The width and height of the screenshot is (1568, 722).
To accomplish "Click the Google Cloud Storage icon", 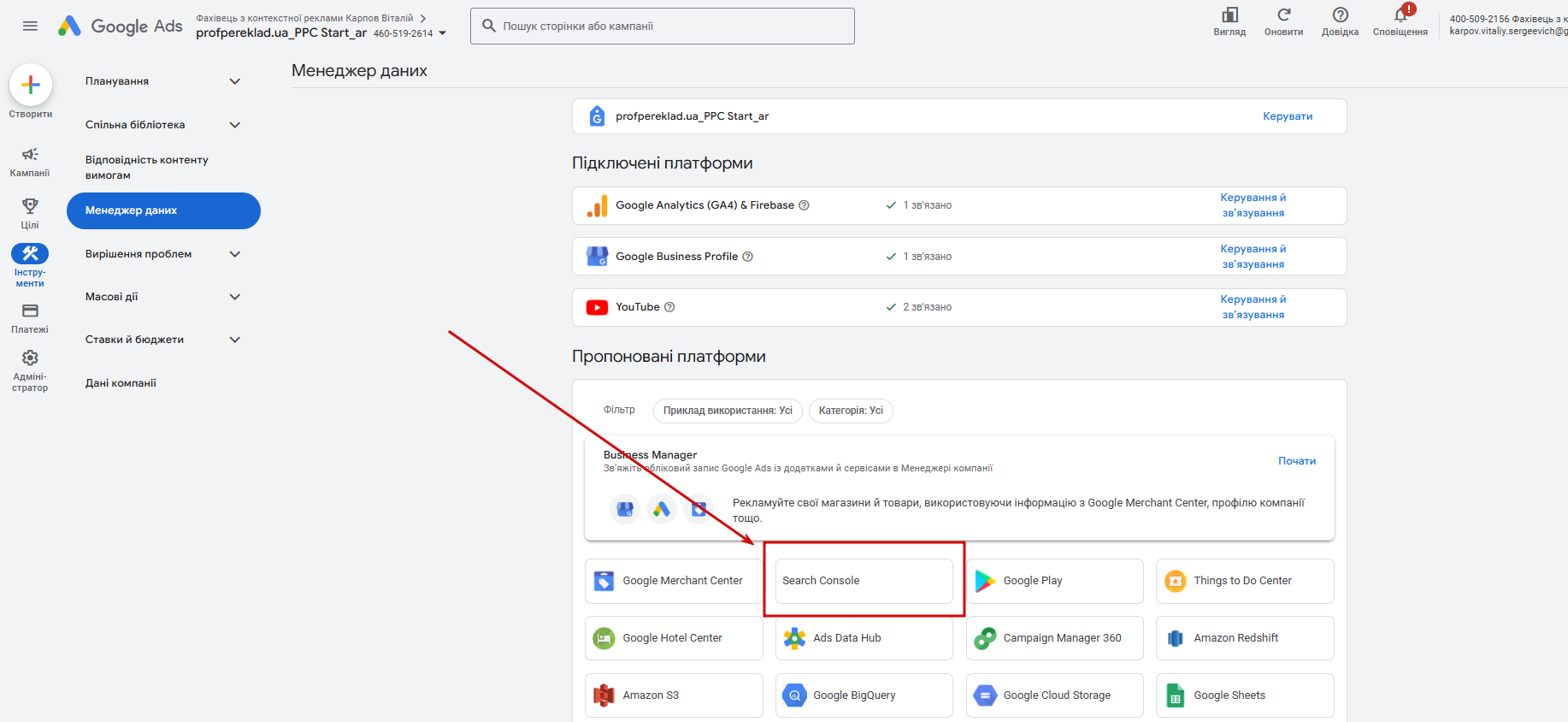I will [985, 695].
